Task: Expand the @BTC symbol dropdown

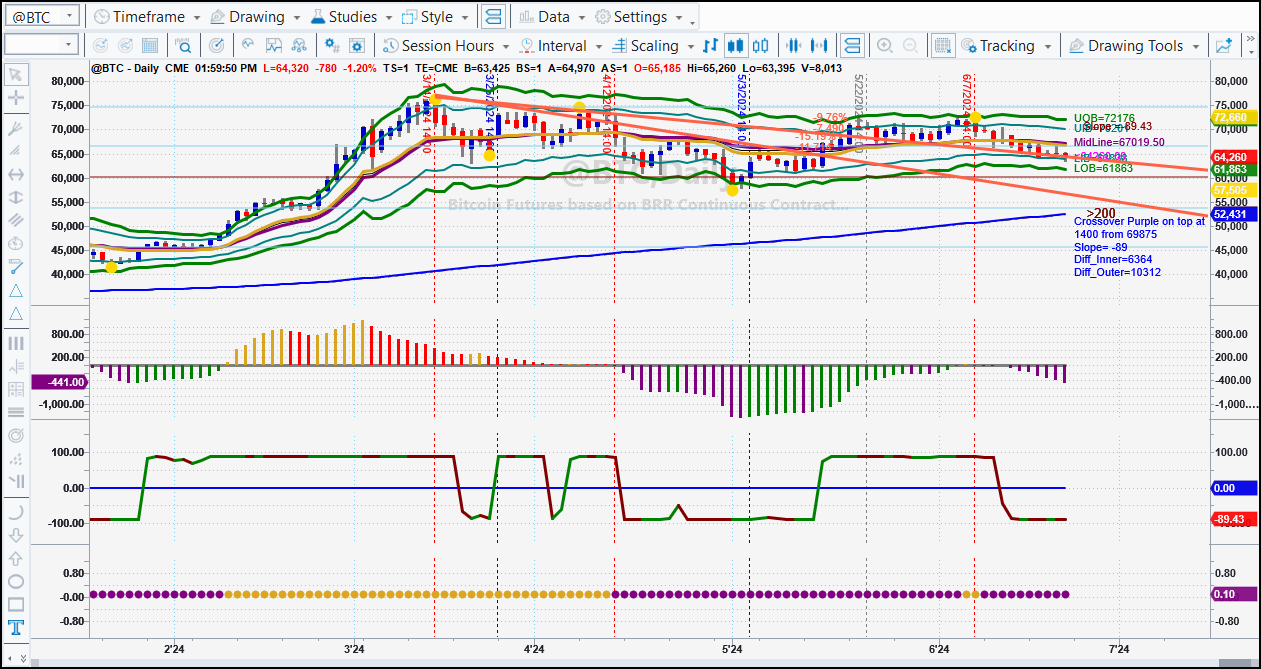Action: (68, 17)
